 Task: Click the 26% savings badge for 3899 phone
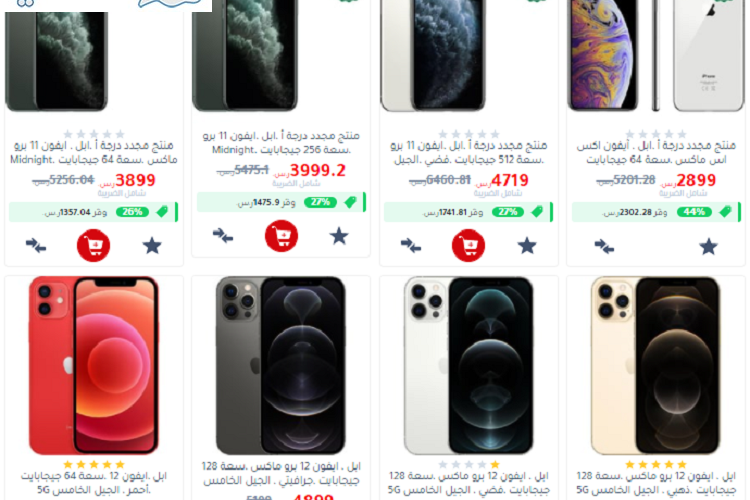click(x=132, y=212)
